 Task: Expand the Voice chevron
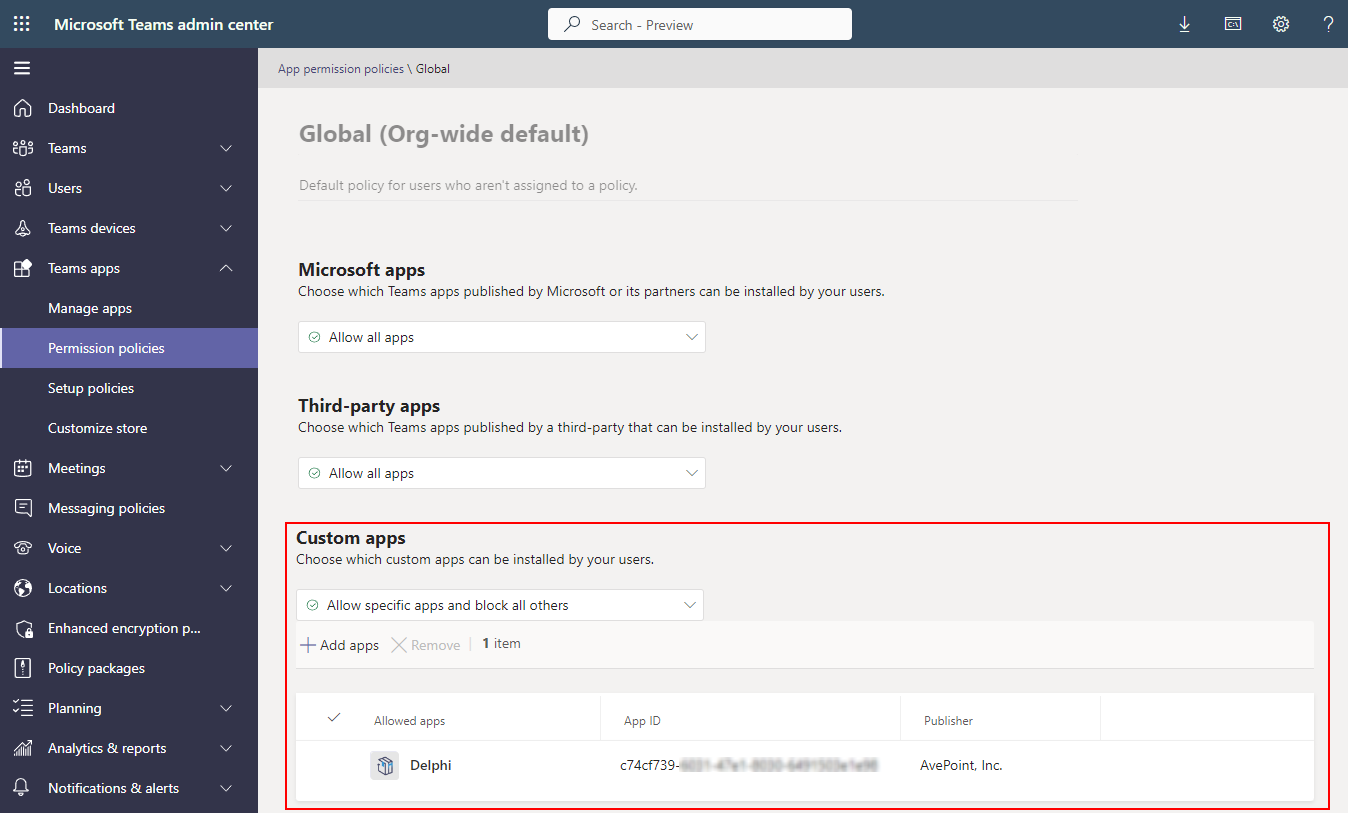pyautogui.click(x=226, y=548)
